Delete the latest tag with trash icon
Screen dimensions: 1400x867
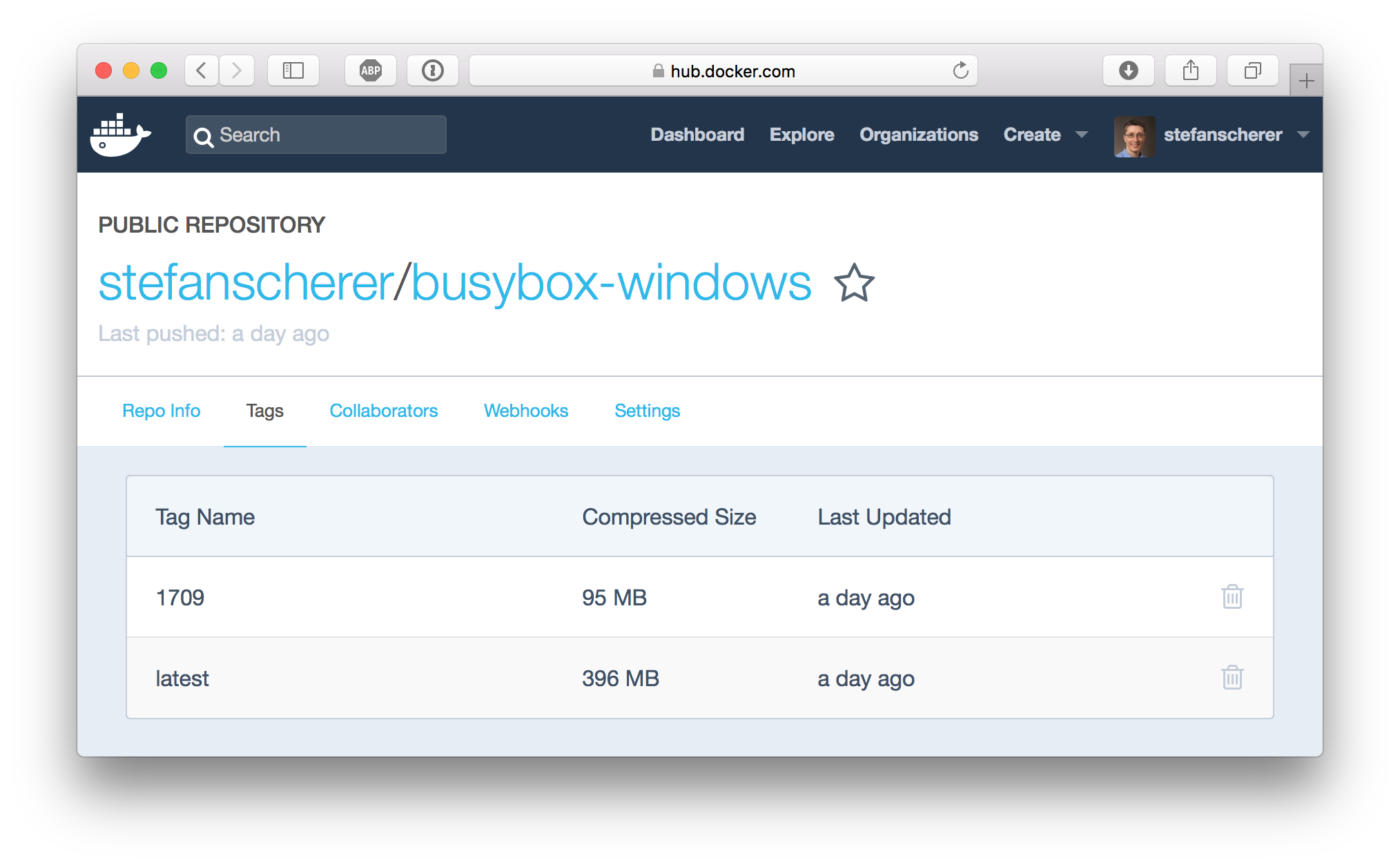[x=1232, y=677]
